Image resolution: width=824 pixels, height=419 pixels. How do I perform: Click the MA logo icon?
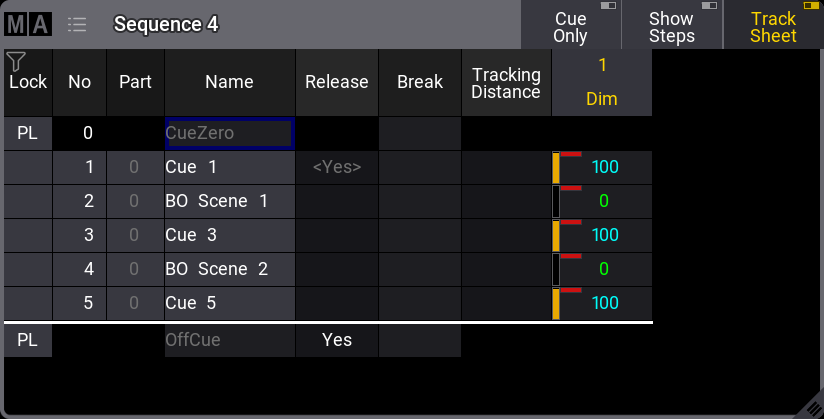pyautogui.click(x=29, y=24)
